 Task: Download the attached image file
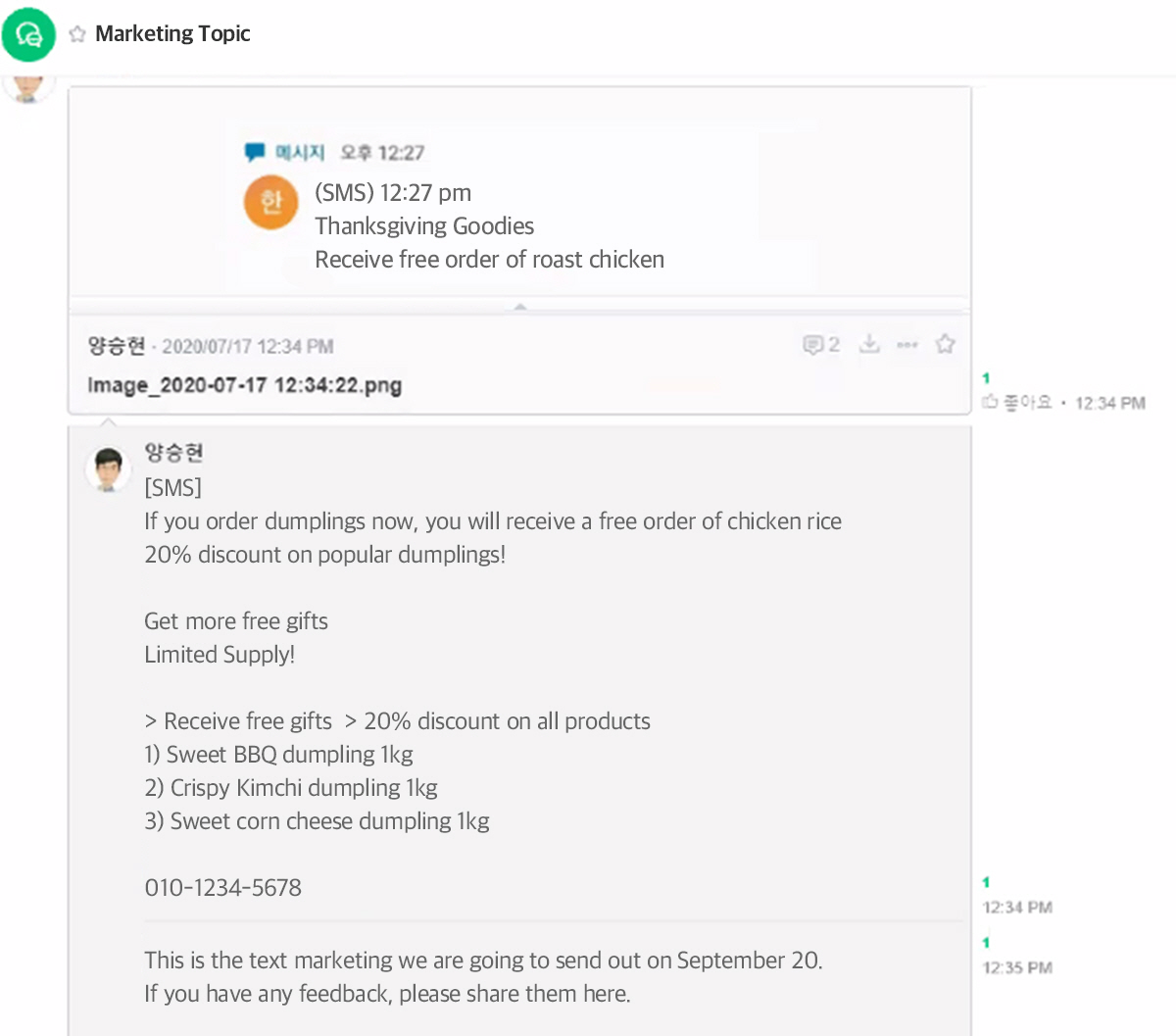coord(869,344)
